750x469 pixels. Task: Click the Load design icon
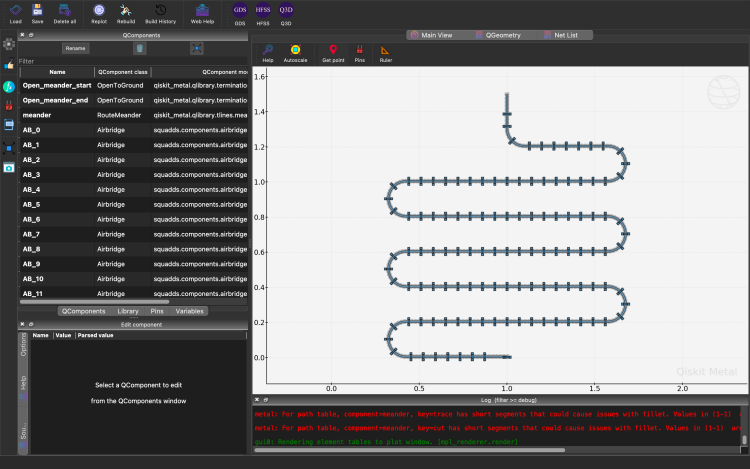(x=15, y=14)
